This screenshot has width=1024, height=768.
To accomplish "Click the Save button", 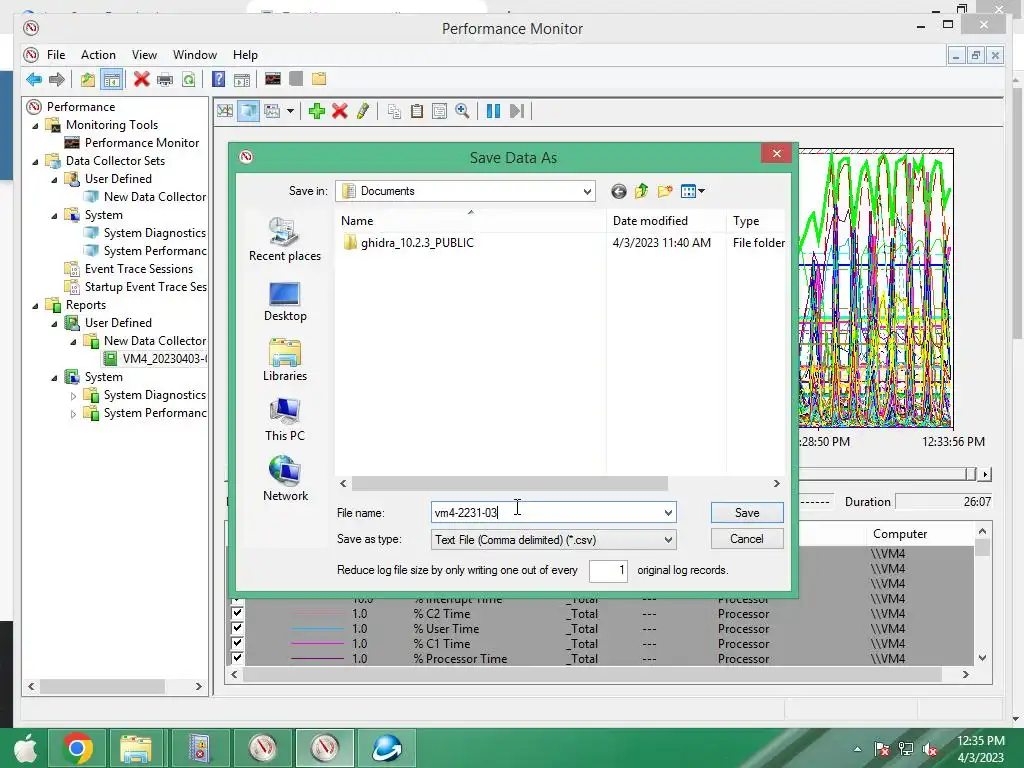I will [746, 513].
